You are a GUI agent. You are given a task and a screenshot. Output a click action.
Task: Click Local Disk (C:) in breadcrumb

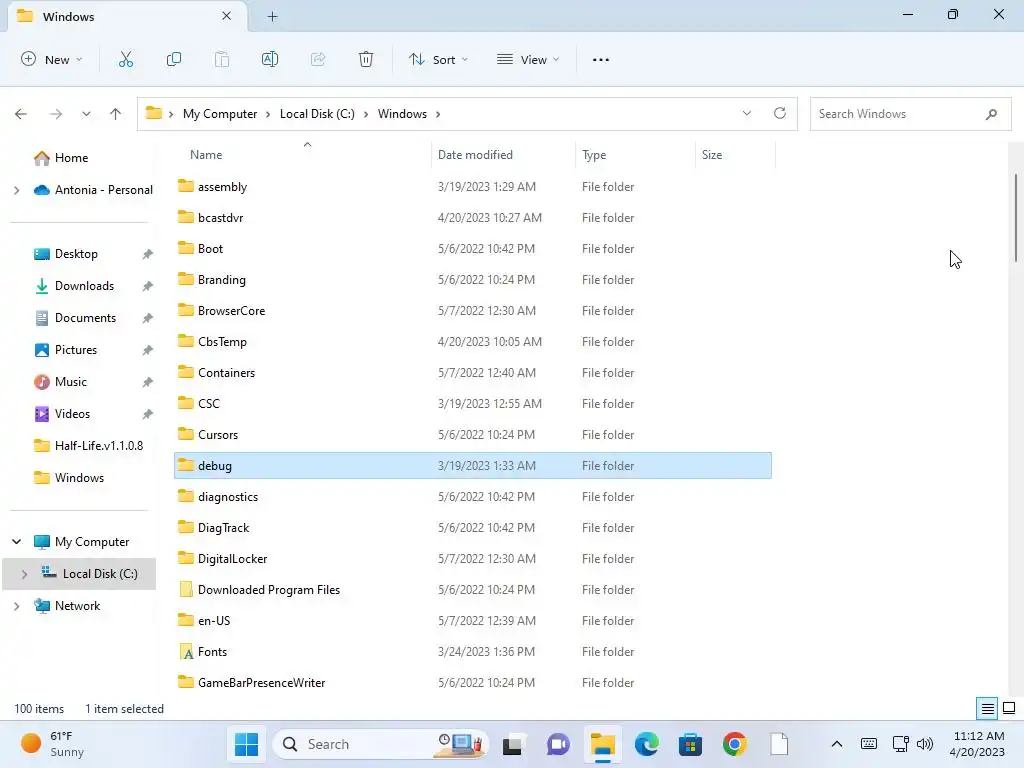[x=317, y=114]
